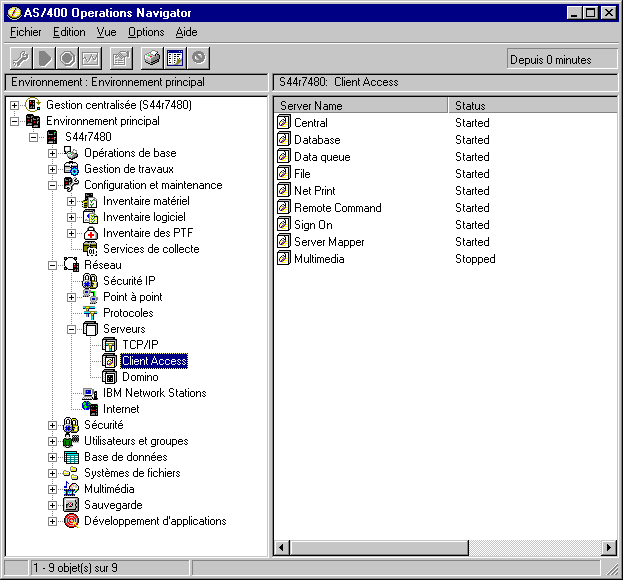Sort by Status column header
Screen dimensions: 623x580
532,106
